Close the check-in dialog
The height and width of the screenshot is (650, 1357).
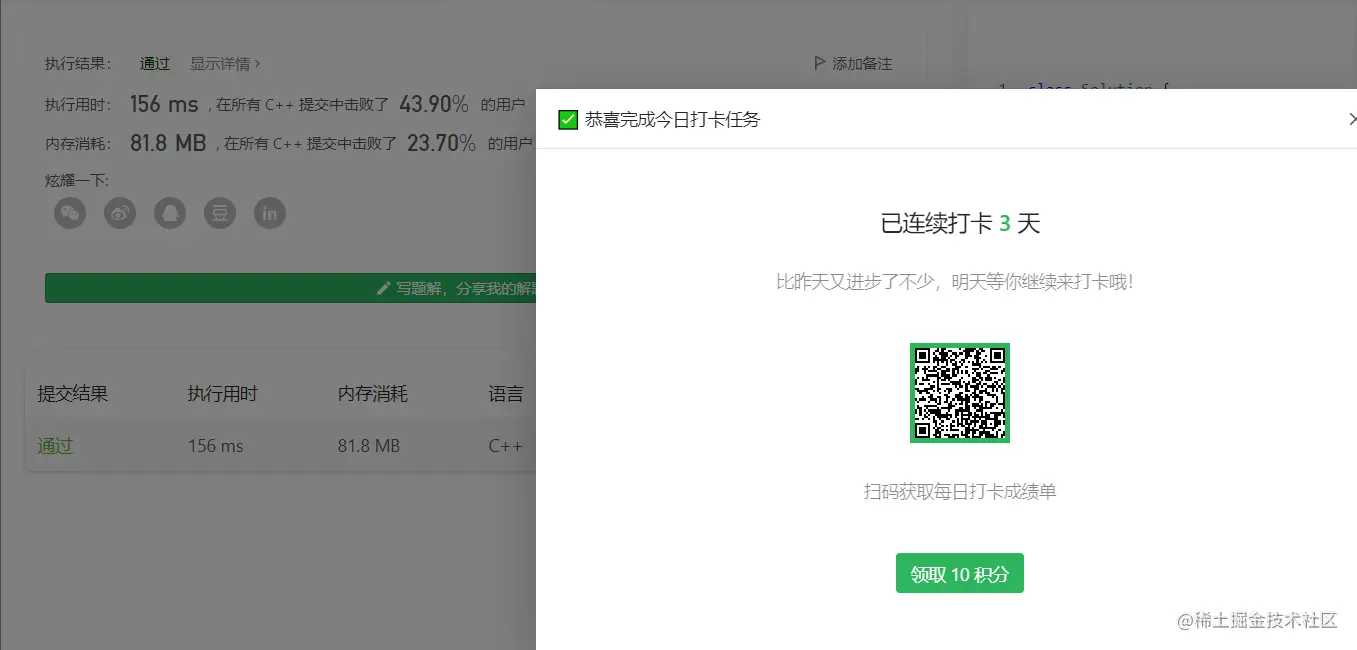pyautogui.click(x=1352, y=119)
